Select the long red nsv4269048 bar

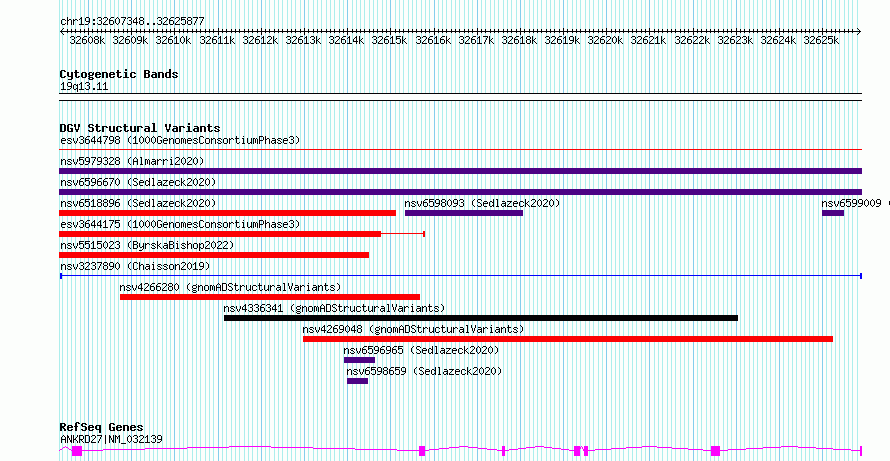(x=568, y=339)
